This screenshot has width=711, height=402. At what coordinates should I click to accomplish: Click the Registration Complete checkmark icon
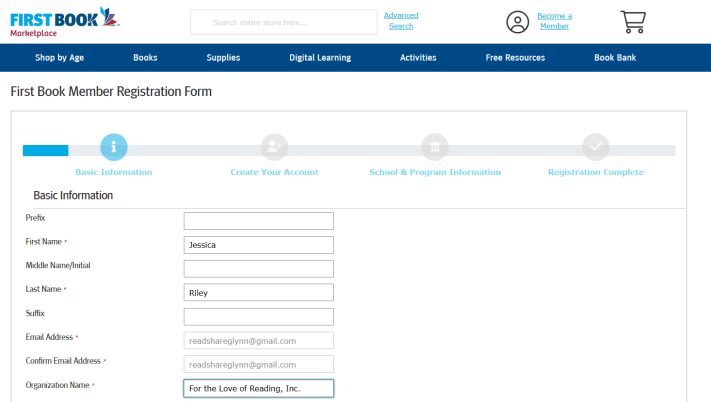pos(596,147)
